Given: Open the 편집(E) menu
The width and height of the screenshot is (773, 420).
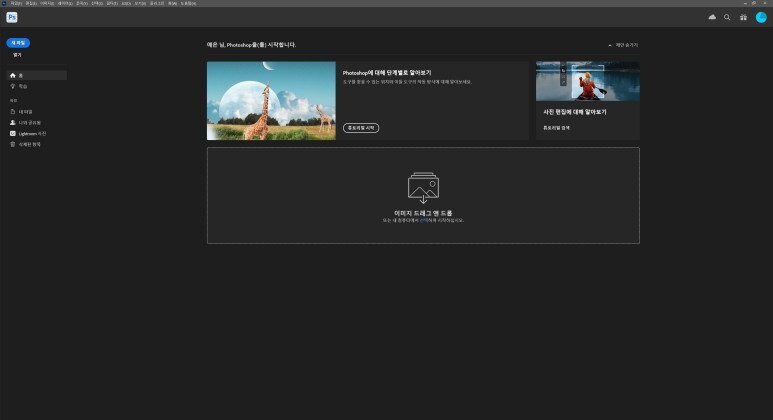Looking at the screenshot, I should coord(31,3).
